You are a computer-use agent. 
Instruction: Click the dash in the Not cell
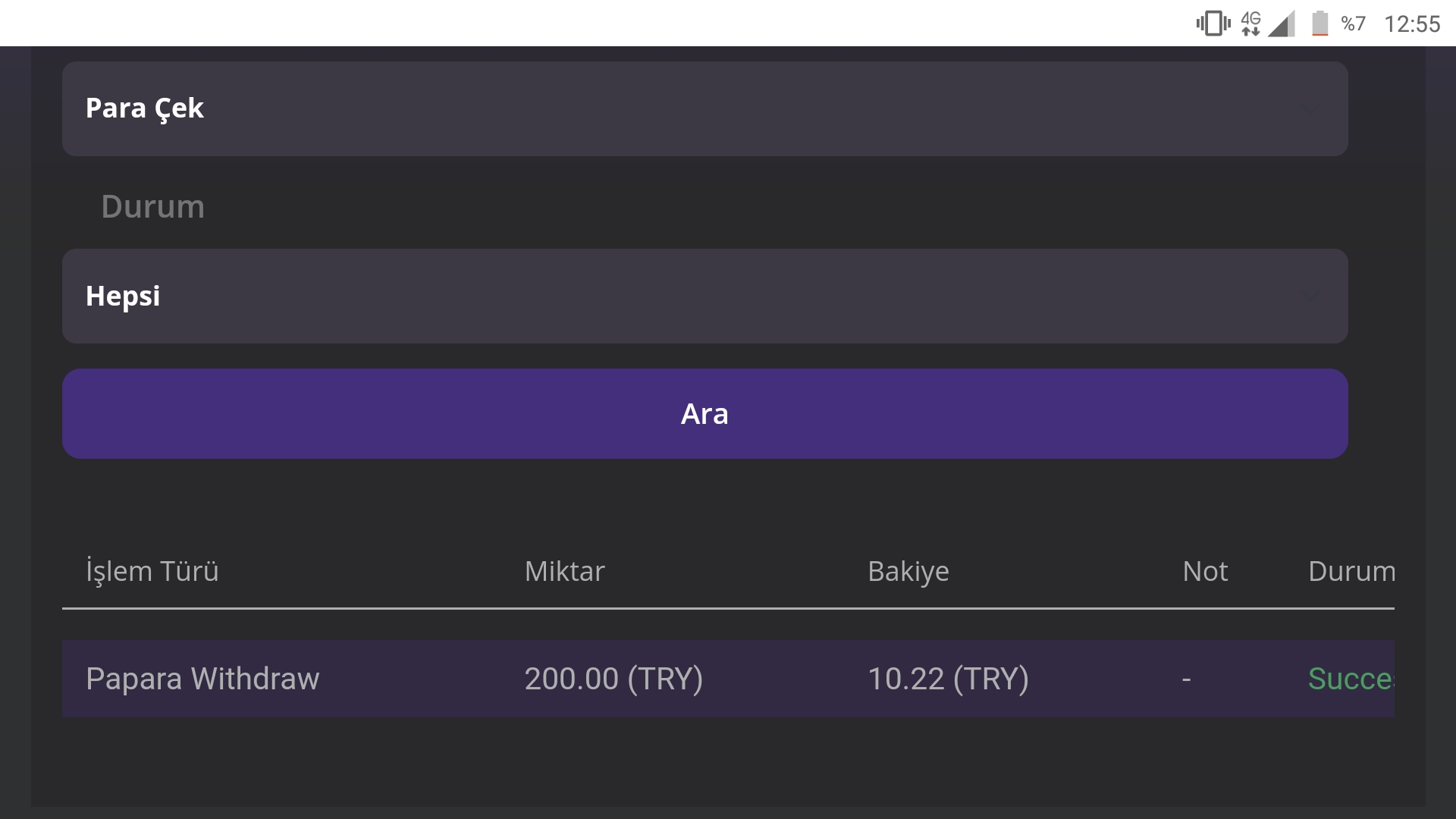[1186, 679]
